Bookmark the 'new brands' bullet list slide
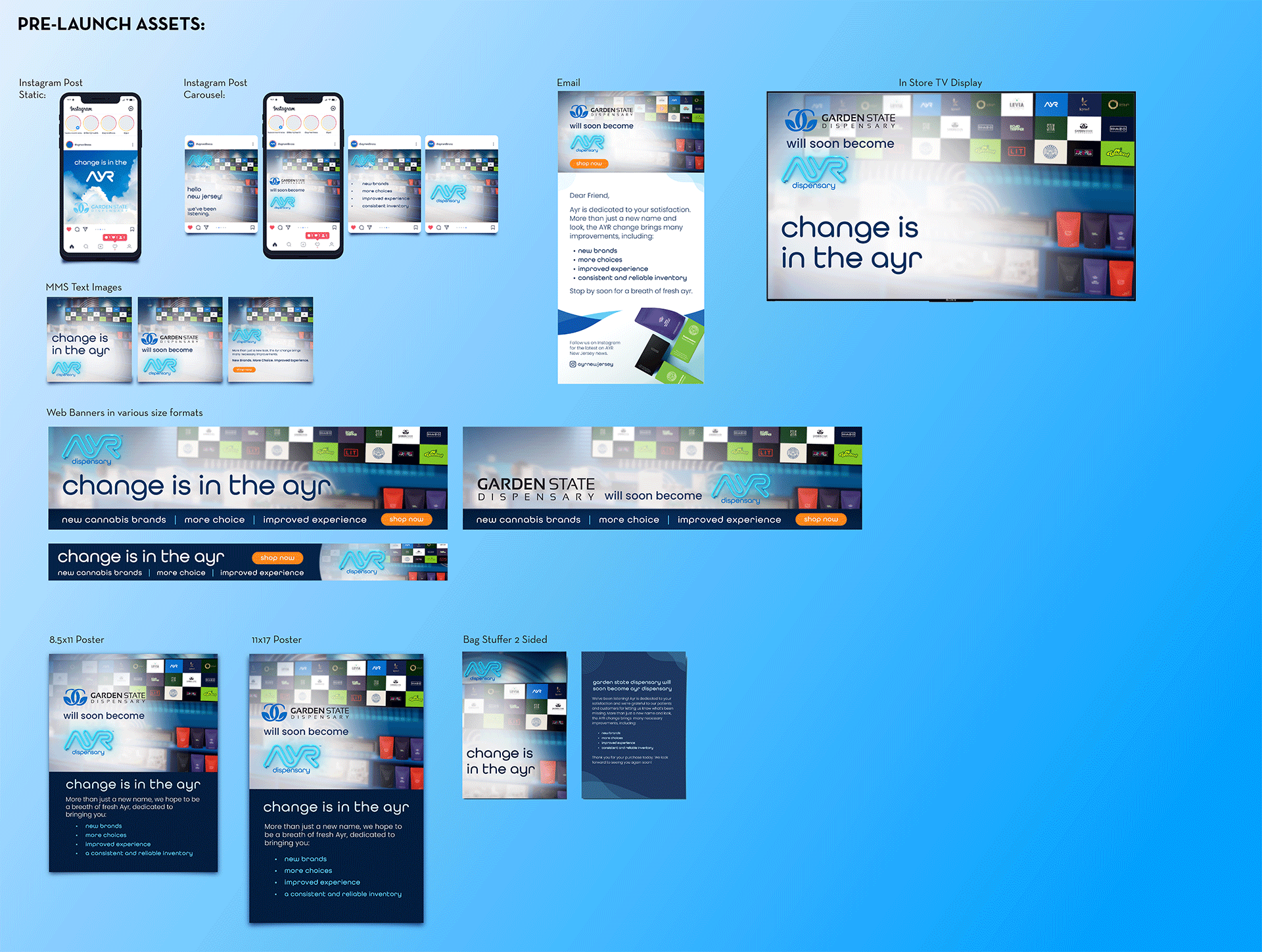Image resolution: width=1262 pixels, height=952 pixels. click(x=416, y=227)
